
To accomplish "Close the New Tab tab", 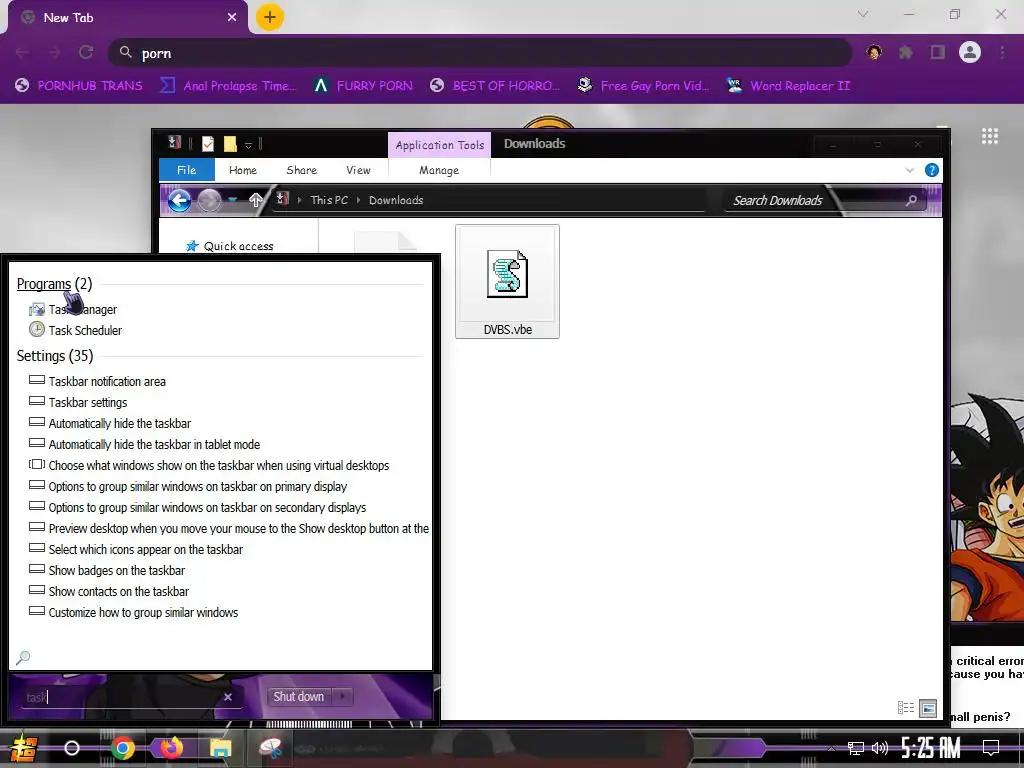I will [232, 17].
